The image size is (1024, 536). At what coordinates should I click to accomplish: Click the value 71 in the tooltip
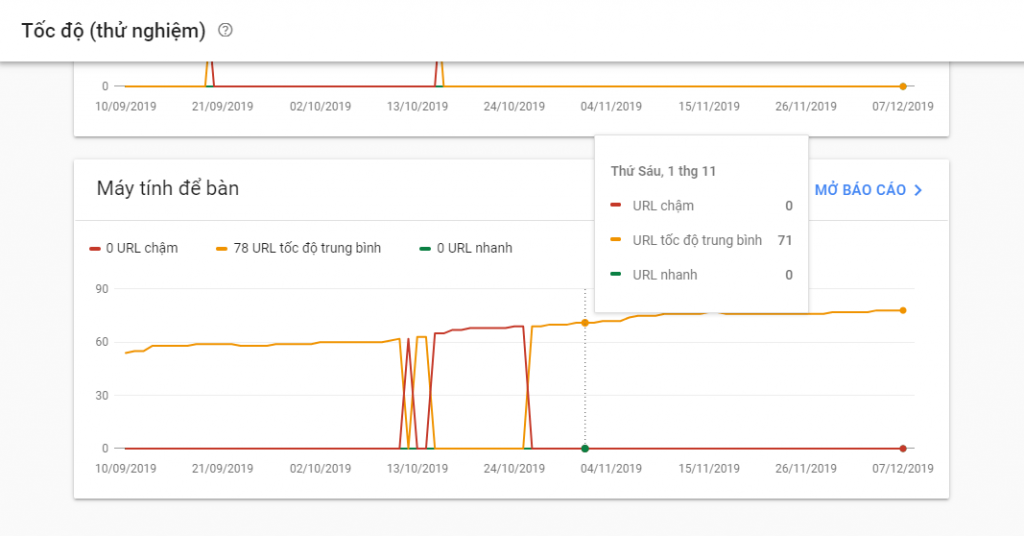coord(785,240)
